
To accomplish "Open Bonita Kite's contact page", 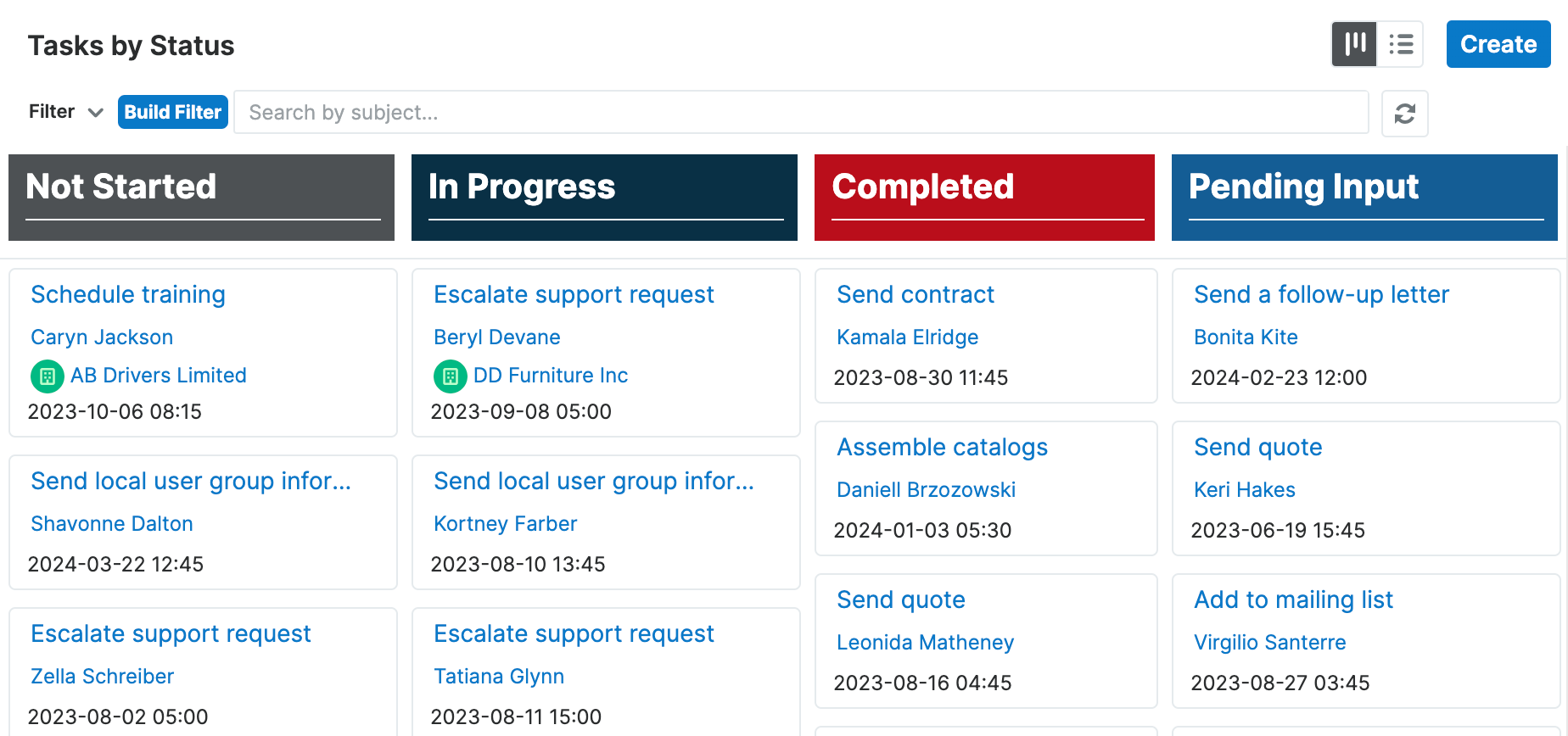I will click(1246, 337).
